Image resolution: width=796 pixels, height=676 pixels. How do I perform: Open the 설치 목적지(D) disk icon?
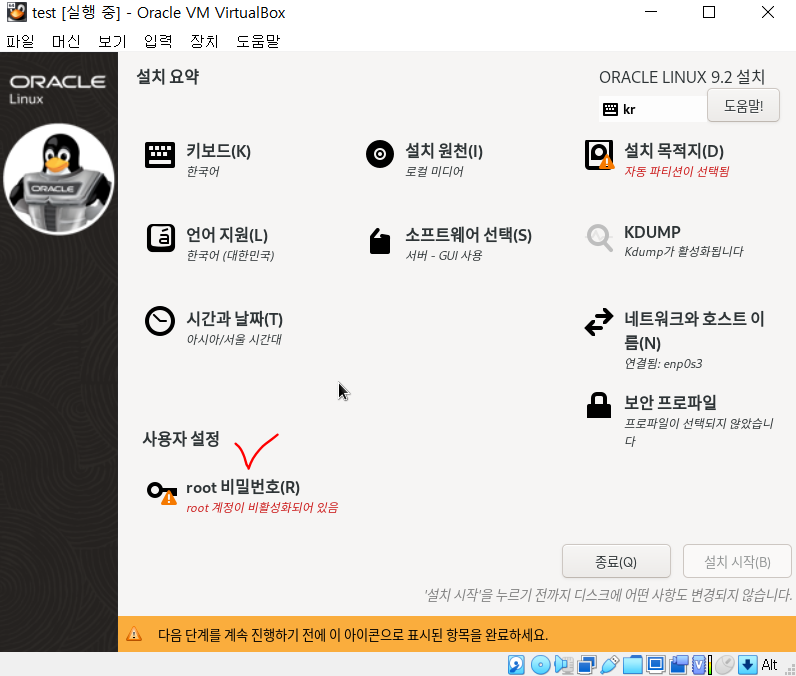point(599,155)
